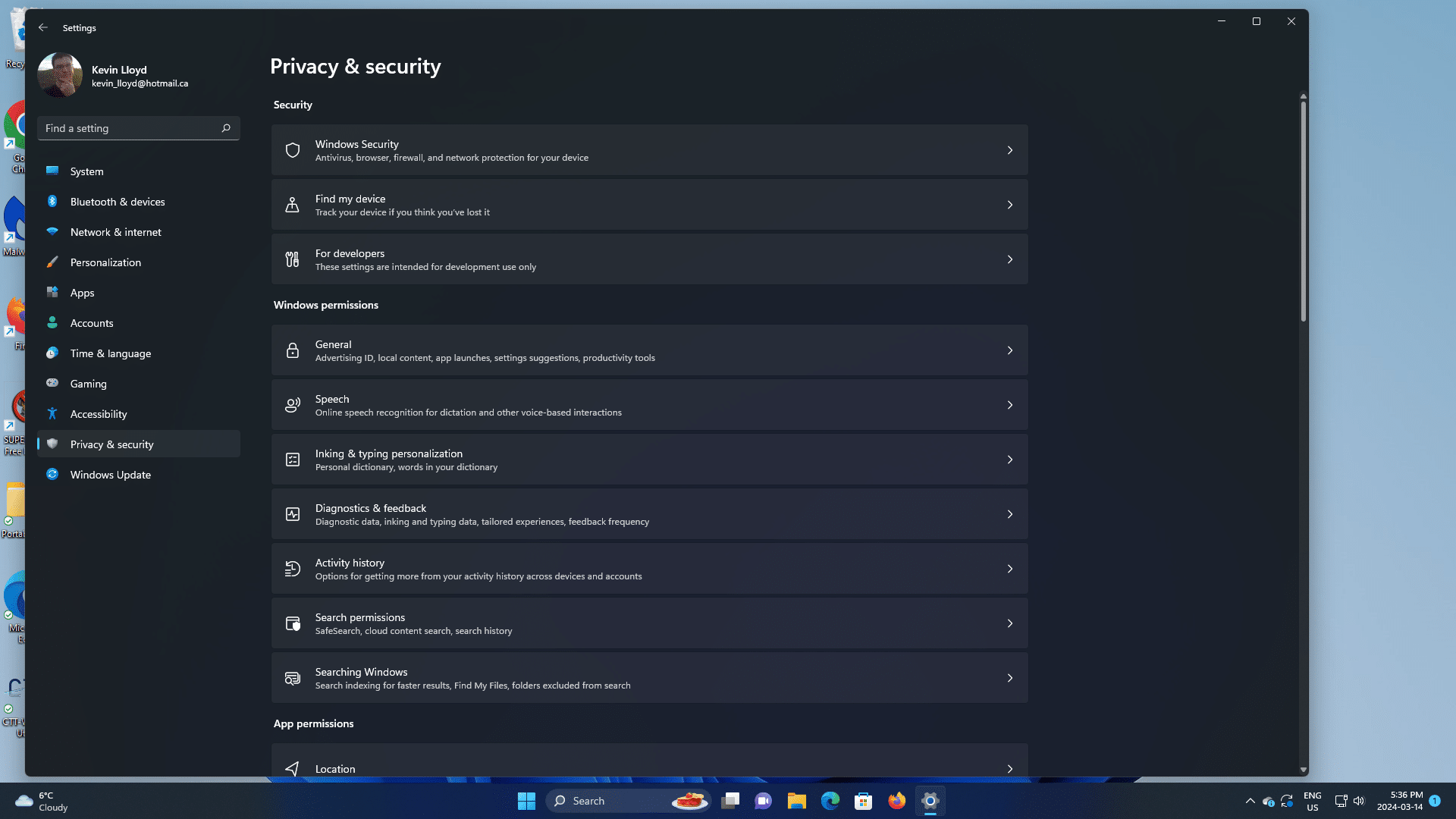Click the For developers icon
The height and width of the screenshot is (819, 1456).
(x=292, y=259)
